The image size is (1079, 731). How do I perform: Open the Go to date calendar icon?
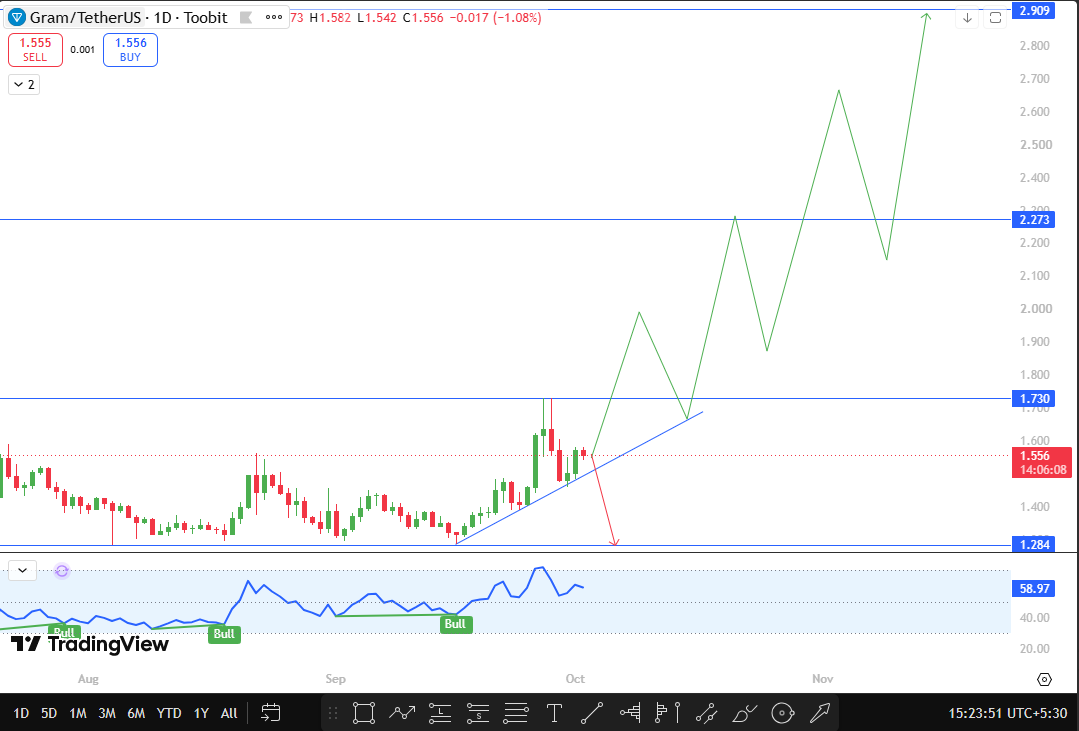270,713
